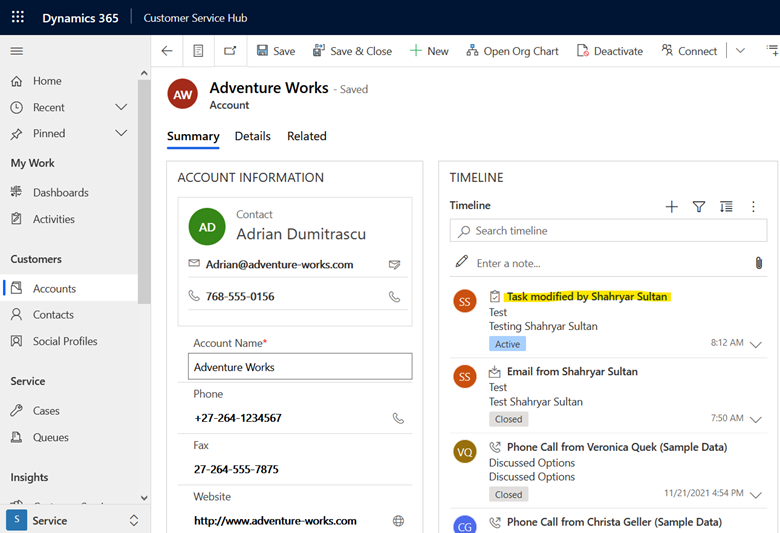Image resolution: width=780 pixels, height=533 pixels.
Task: Expand the Pinned chevron
Action: (x=121, y=133)
